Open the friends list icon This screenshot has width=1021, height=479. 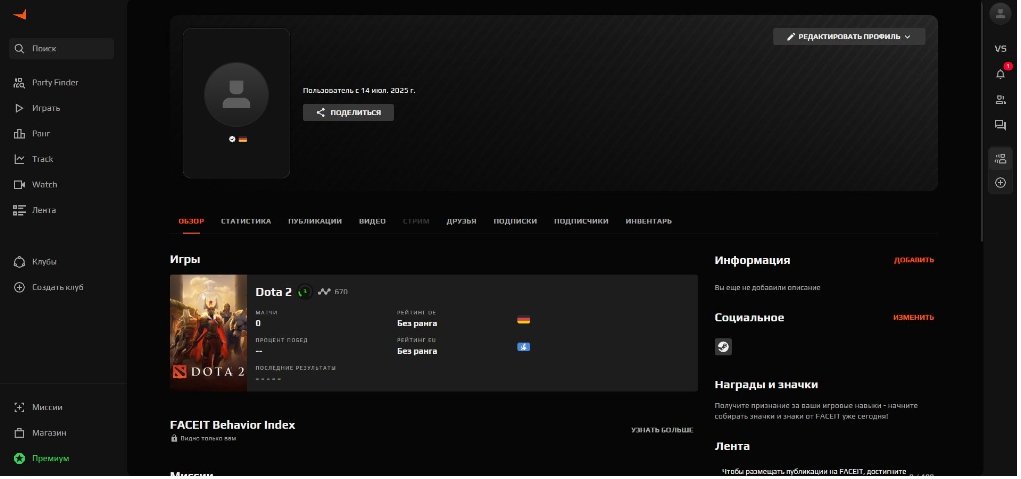[999, 99]
